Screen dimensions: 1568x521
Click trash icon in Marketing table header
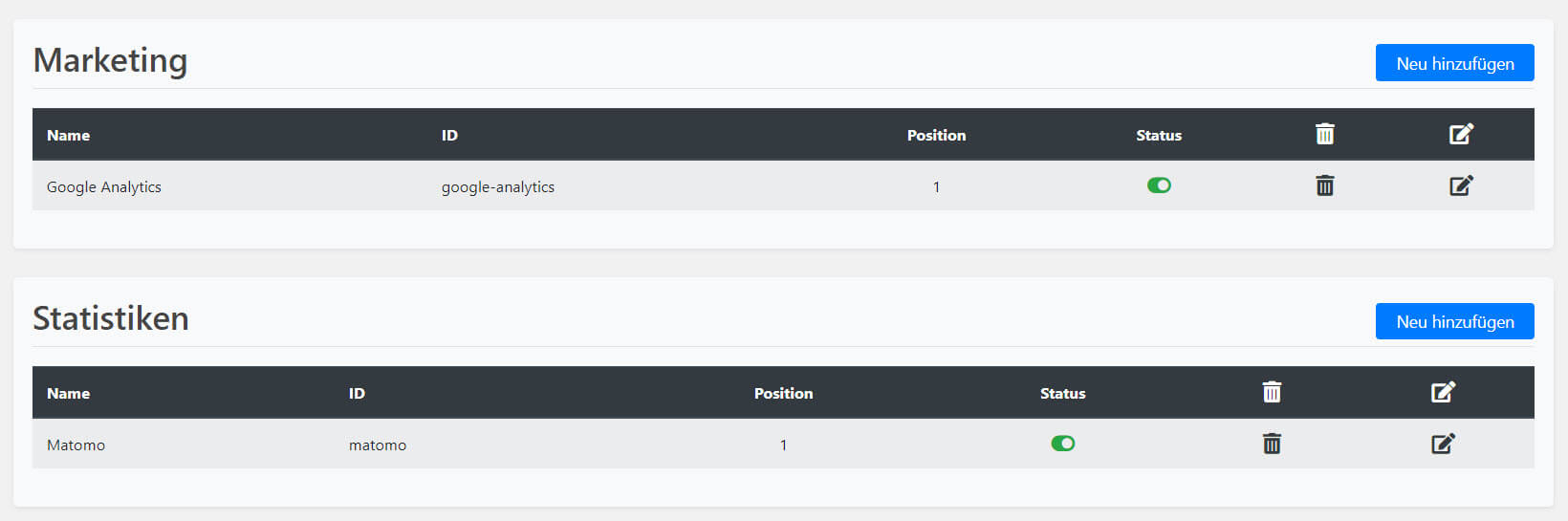coord(1324,134)
